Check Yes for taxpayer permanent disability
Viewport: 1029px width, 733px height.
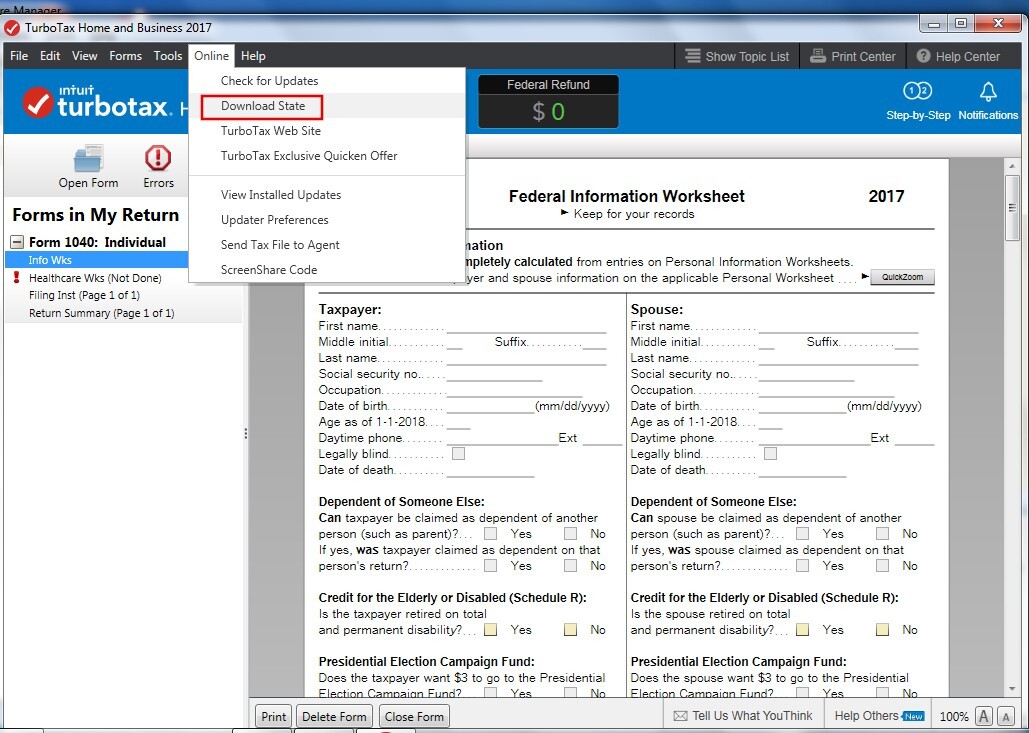point(490,630)
